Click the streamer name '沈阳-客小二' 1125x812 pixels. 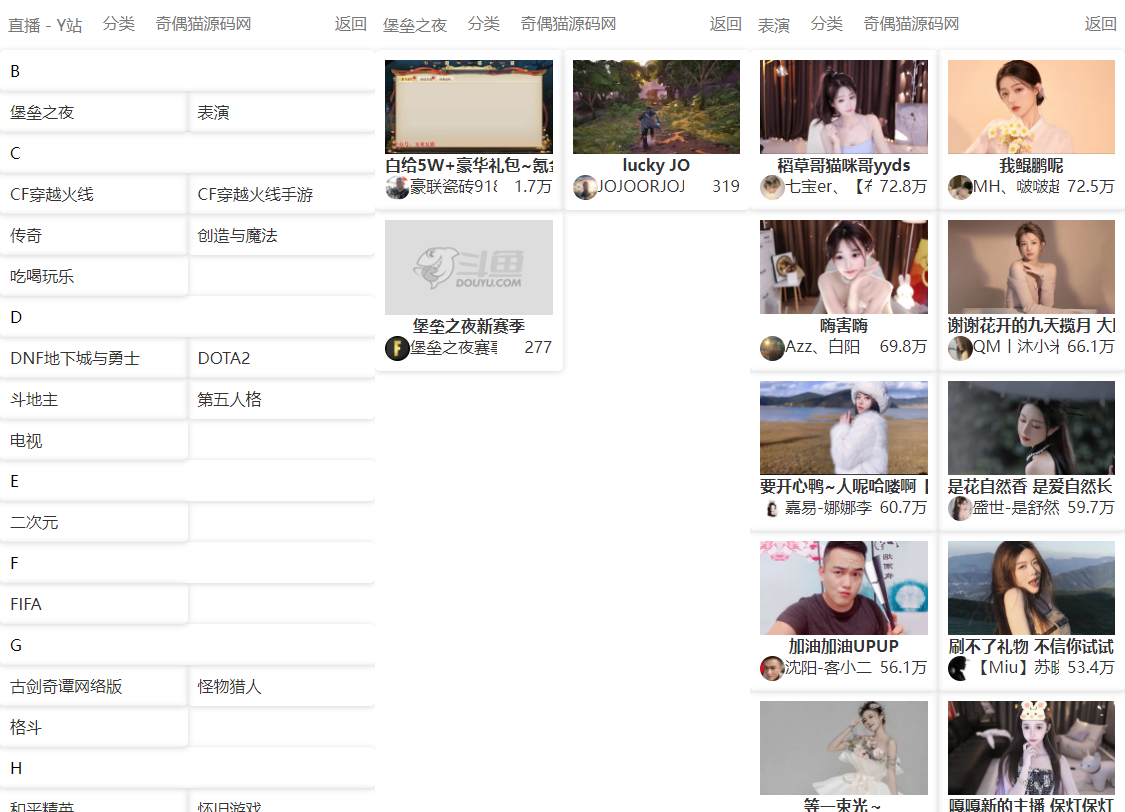(829, 668)
